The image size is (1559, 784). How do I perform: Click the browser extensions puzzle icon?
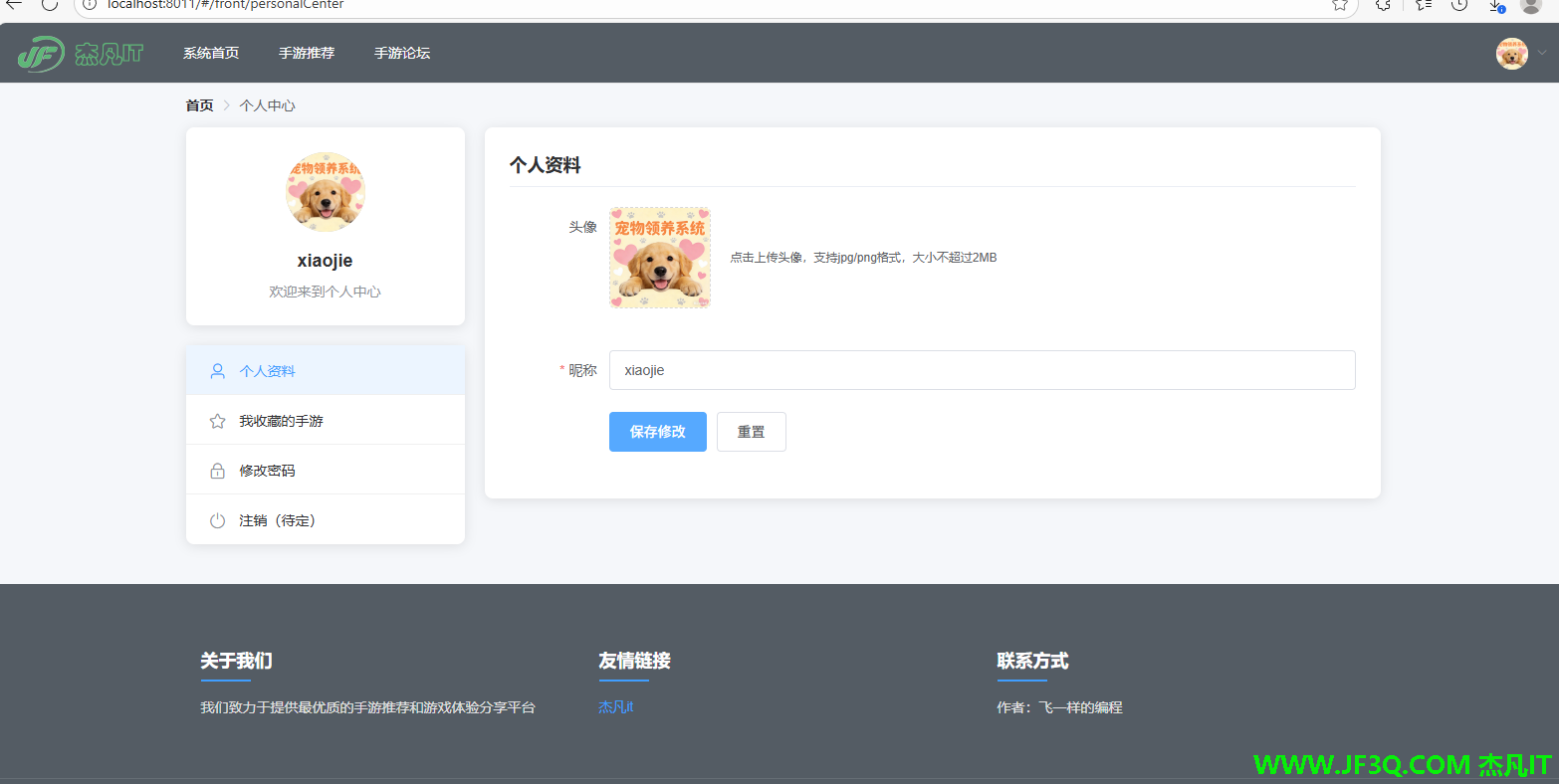[x=1383, y=6]
